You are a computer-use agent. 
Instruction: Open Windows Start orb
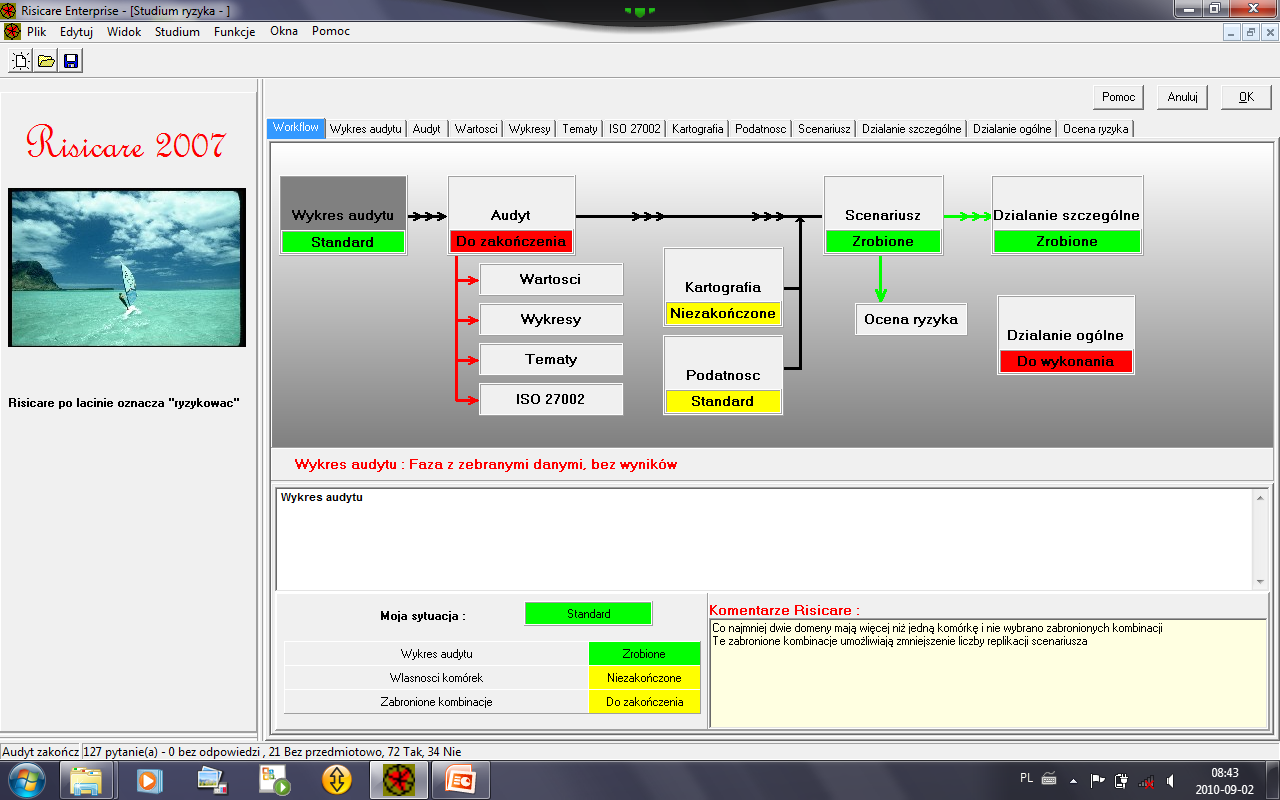[25, 779]
